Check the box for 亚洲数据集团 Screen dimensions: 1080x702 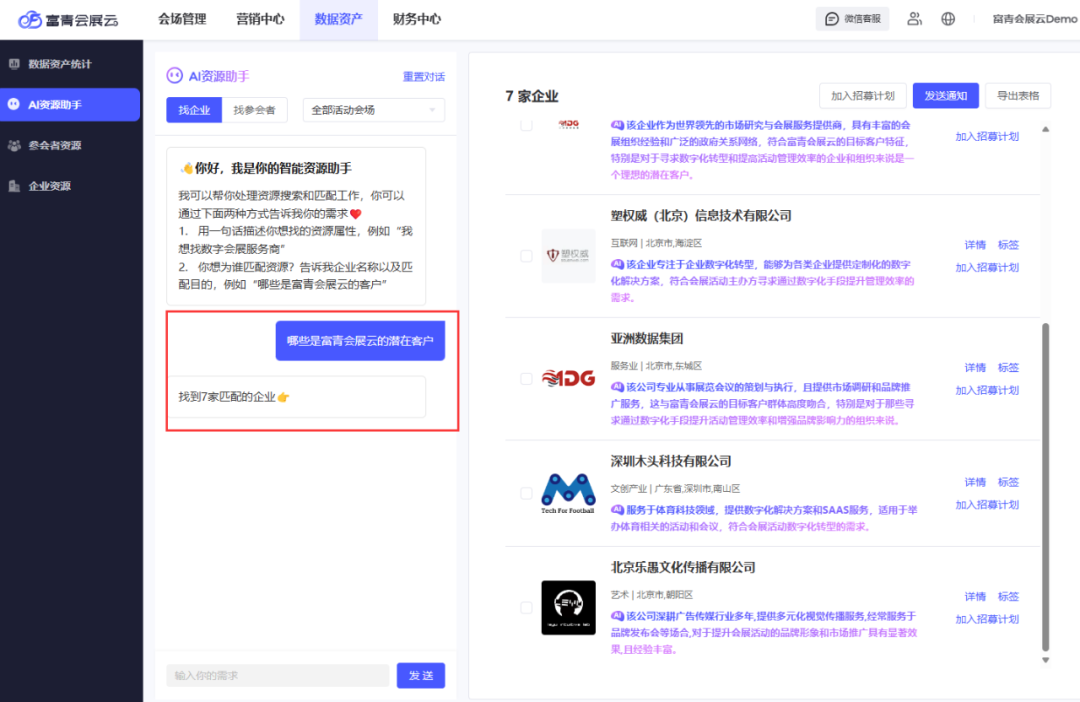[x=526, y=378]
